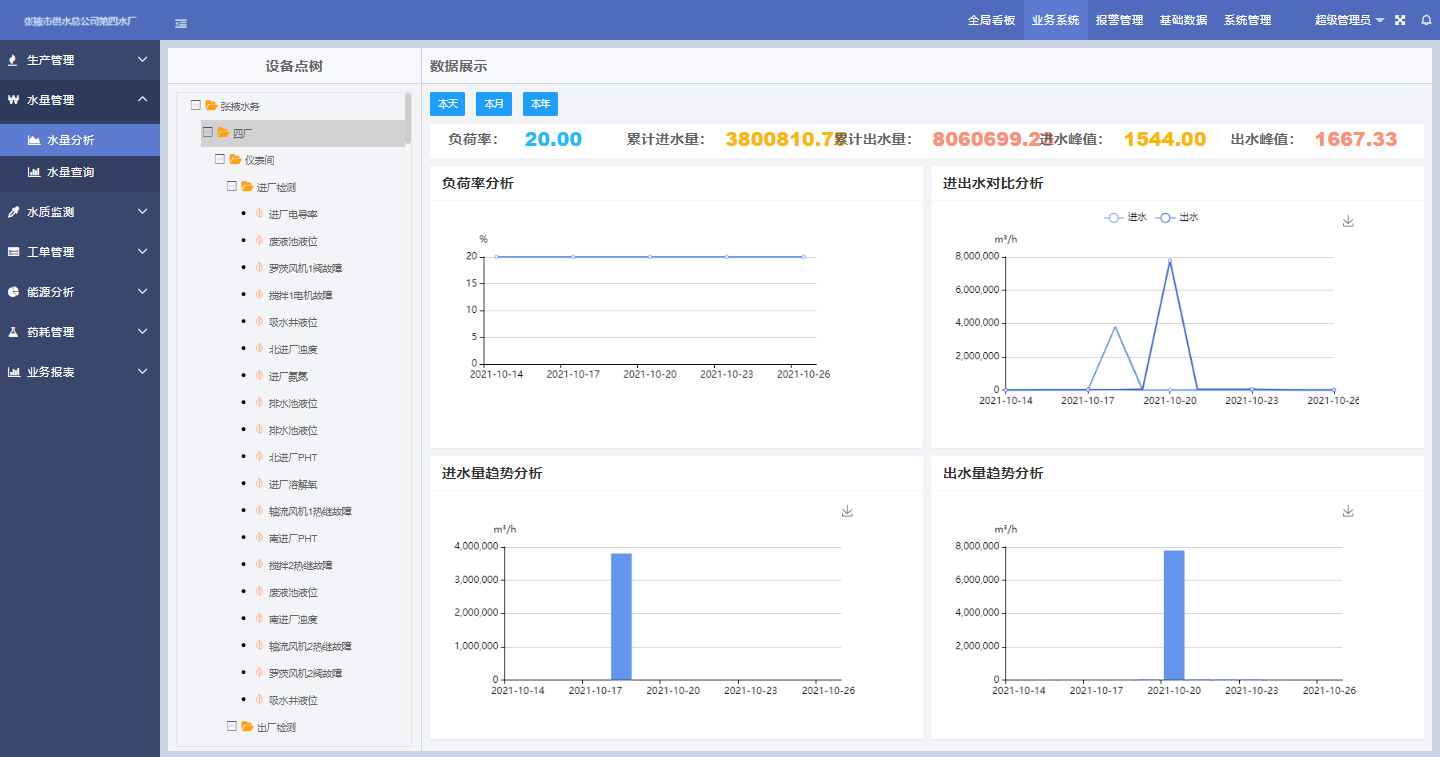Enable the 出厂检测 checkbox
The image size is (1440, 757).
(232, 727)
